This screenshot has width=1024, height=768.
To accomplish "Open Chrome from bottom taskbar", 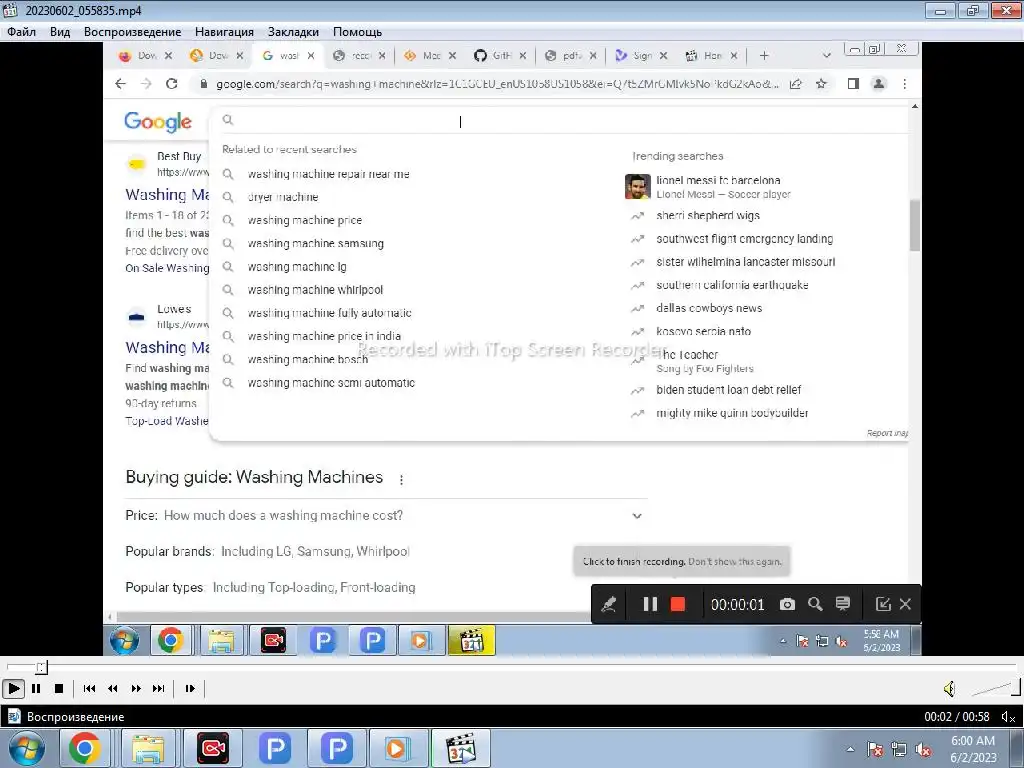I will pyautogui.click(x=85, y=748).
